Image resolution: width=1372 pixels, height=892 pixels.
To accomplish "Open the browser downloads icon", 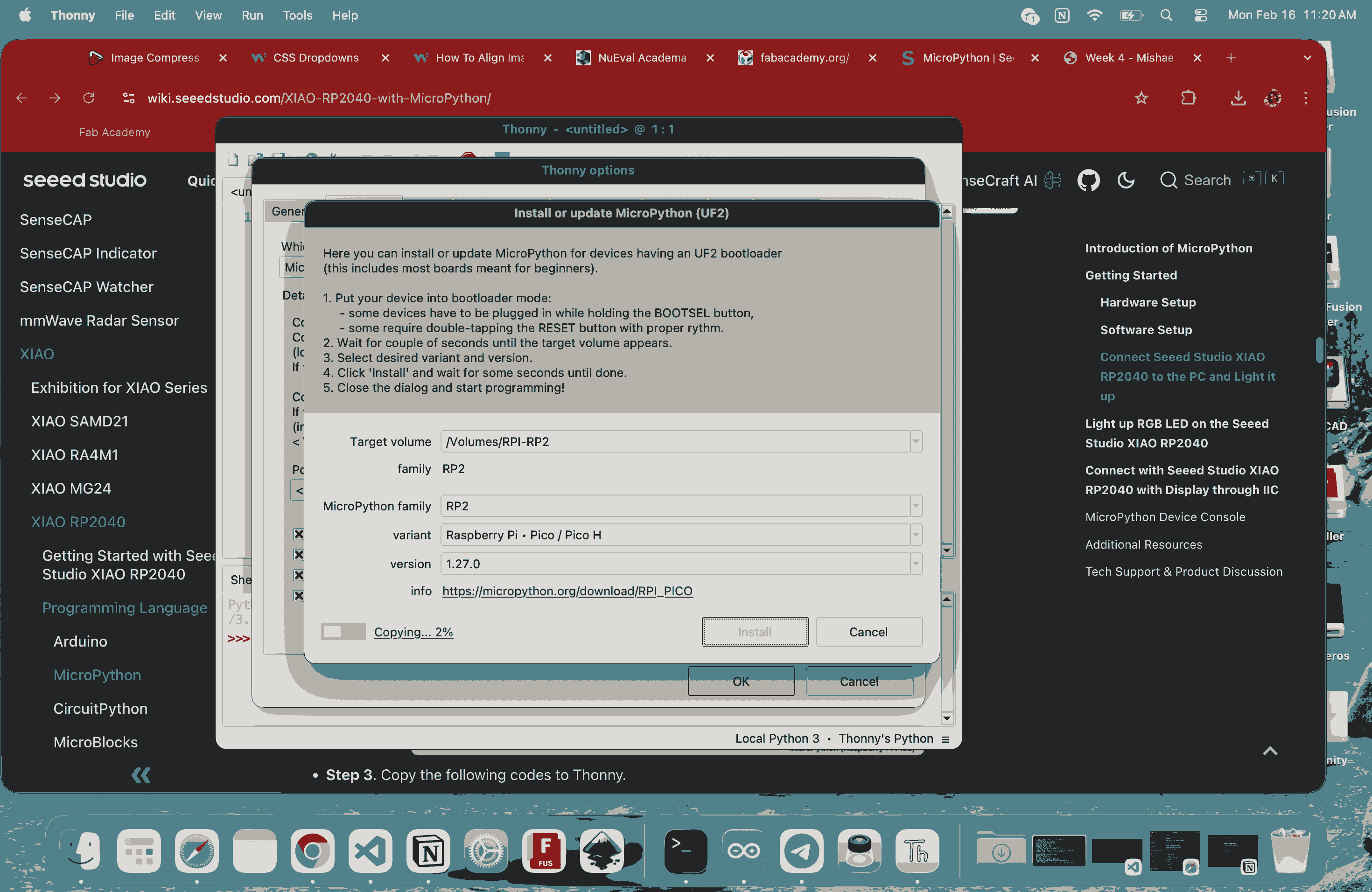I will click(1238, 98).
